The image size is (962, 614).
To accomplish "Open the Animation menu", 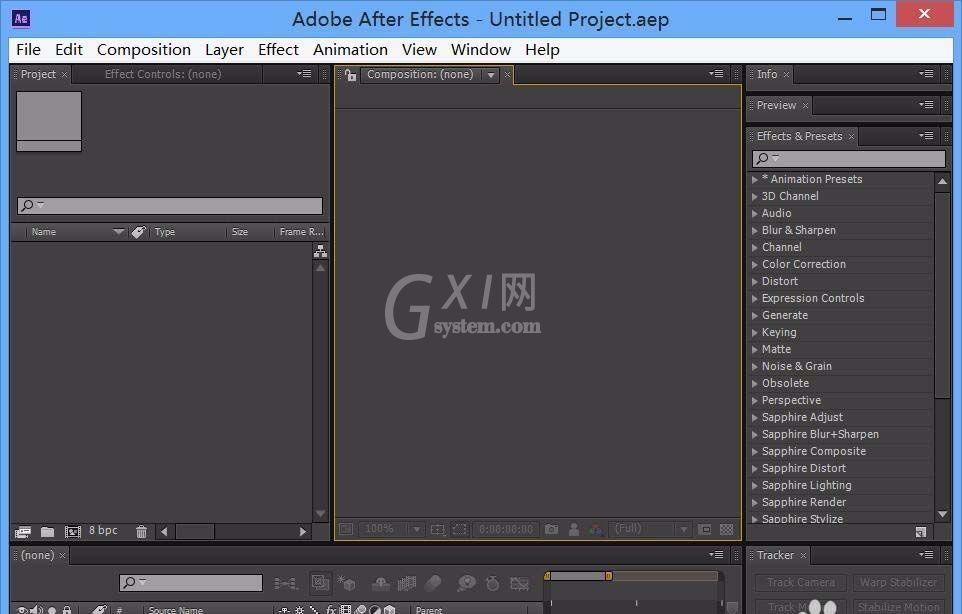I will [x=350, y=50].
